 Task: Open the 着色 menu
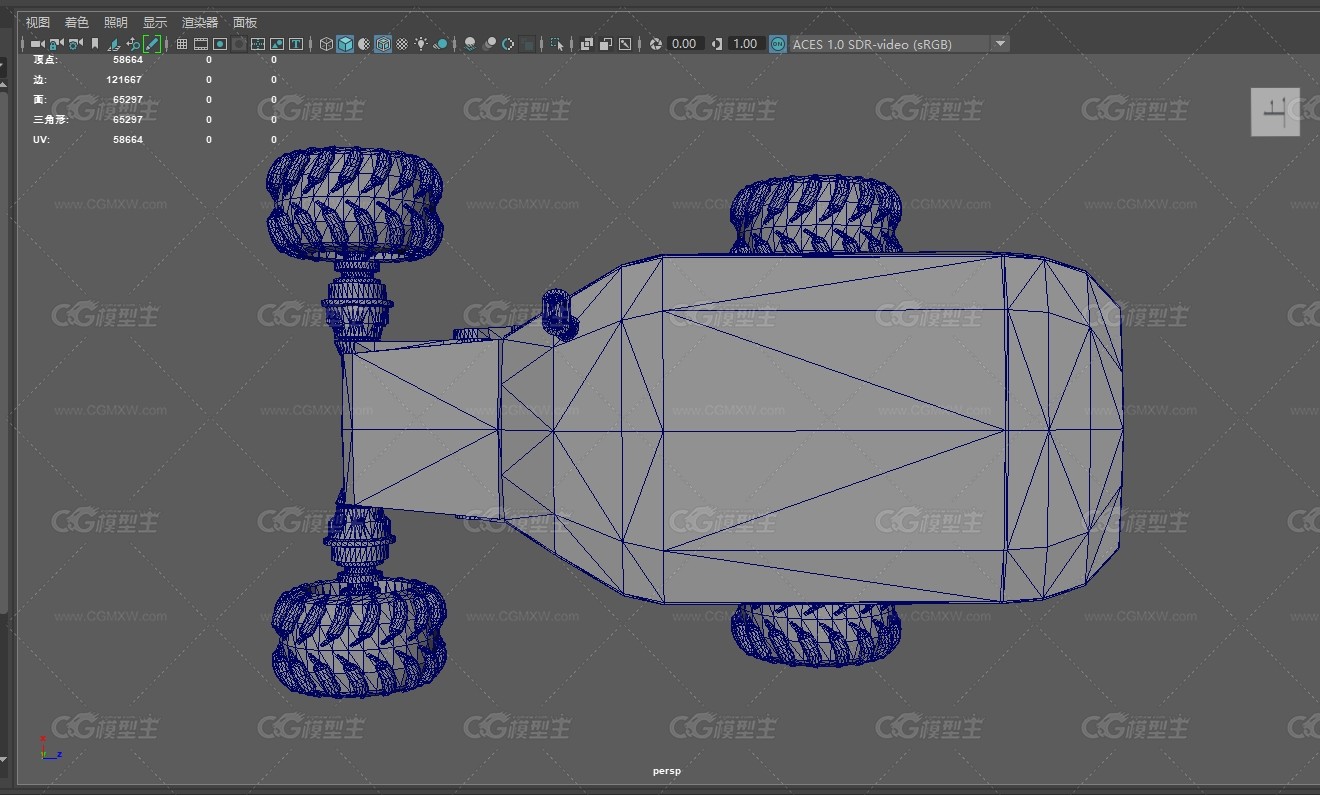pyautogui.click(x=77, y=22)
